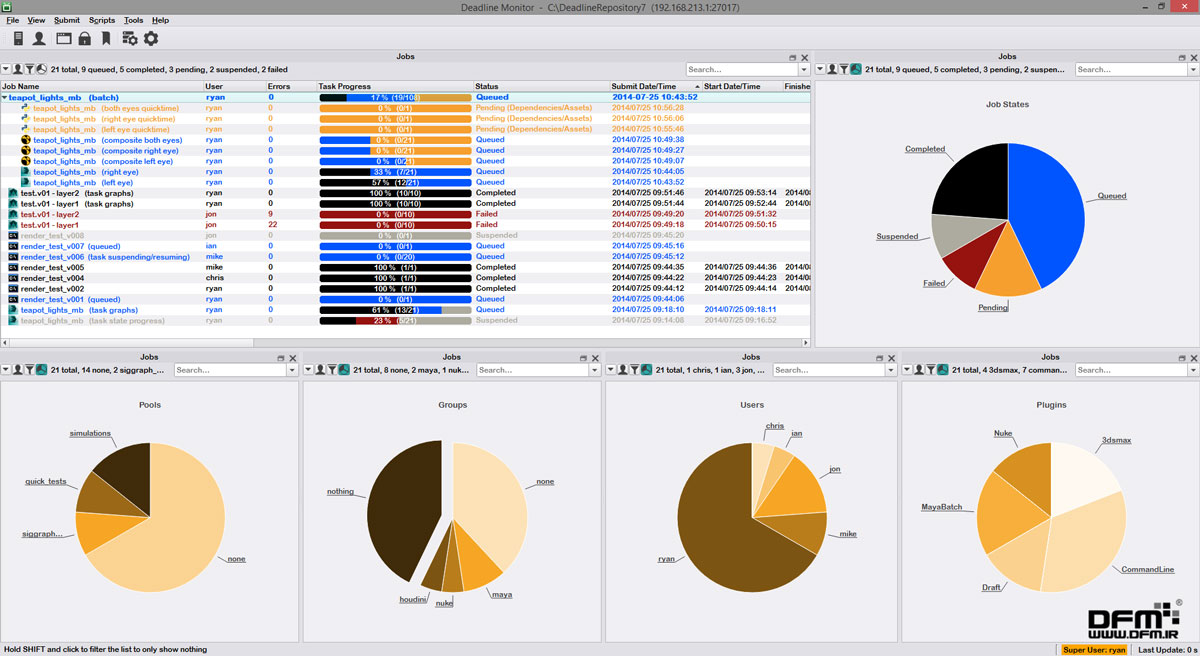Image resolution: width=1200 pixels, height=656 pixels.
Task: Toggle the filter funnel in the top job list panel
Action: pyautogui.click(x=29, y=69)
